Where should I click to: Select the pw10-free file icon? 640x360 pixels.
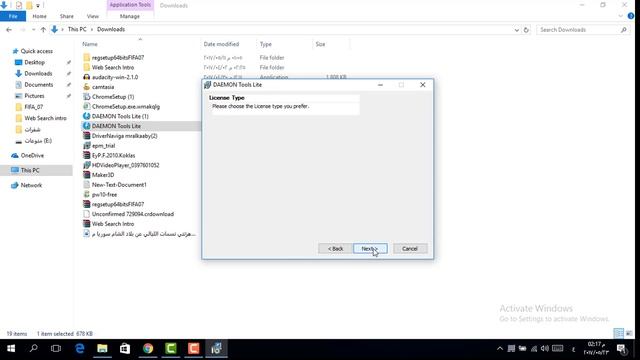pyautogui.click(x=87, y=195)
